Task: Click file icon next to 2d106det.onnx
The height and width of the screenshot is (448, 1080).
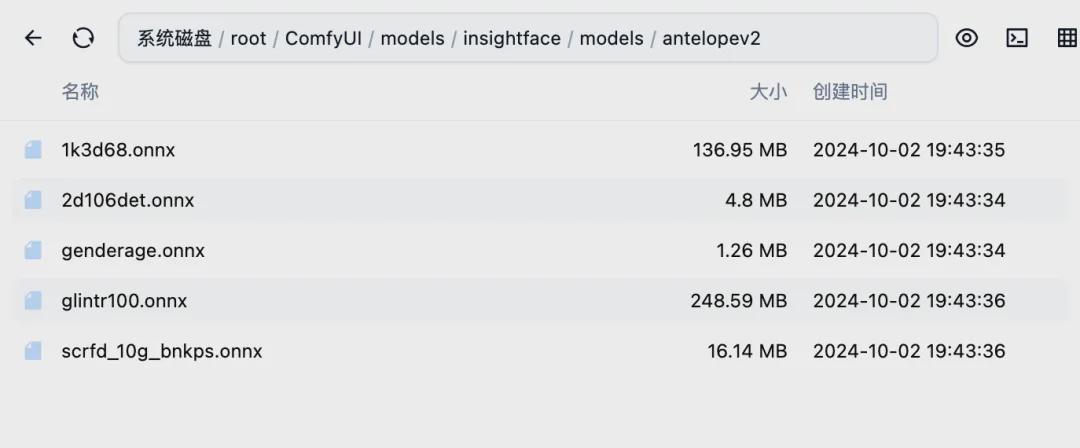Action: pyautogui.click(x=33, y=200)
